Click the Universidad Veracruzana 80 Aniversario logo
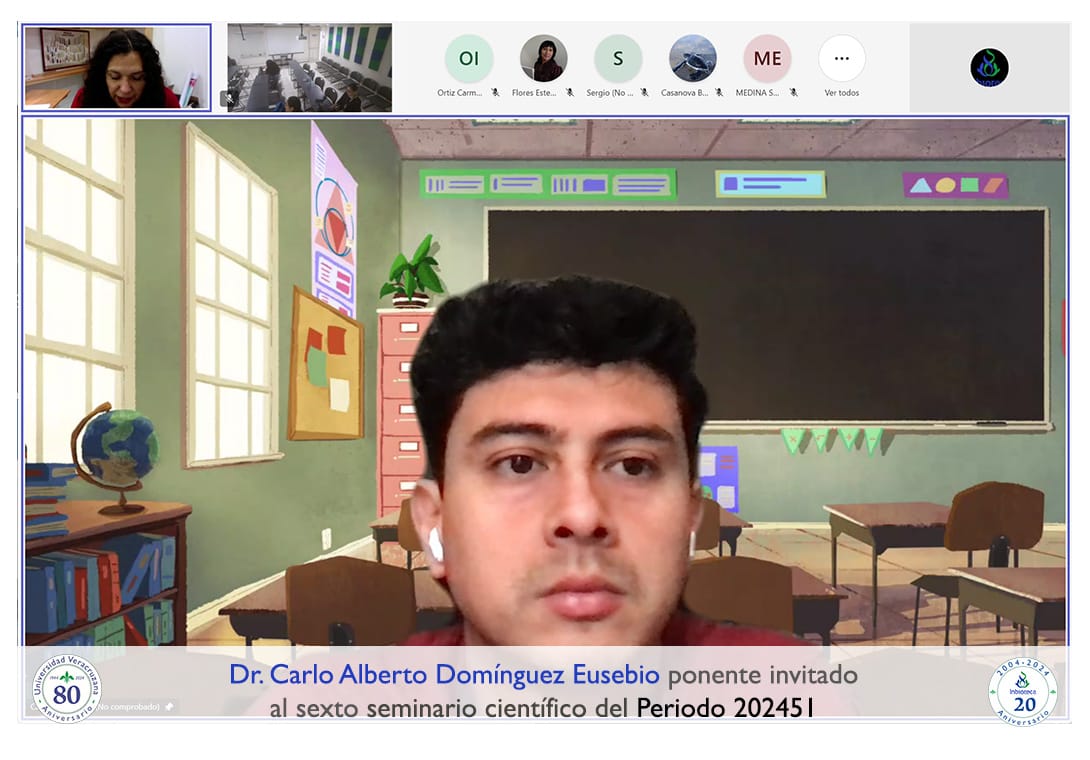Image resolution: width=1090 pixels, height=760 pixels. [x=67, y=688]
